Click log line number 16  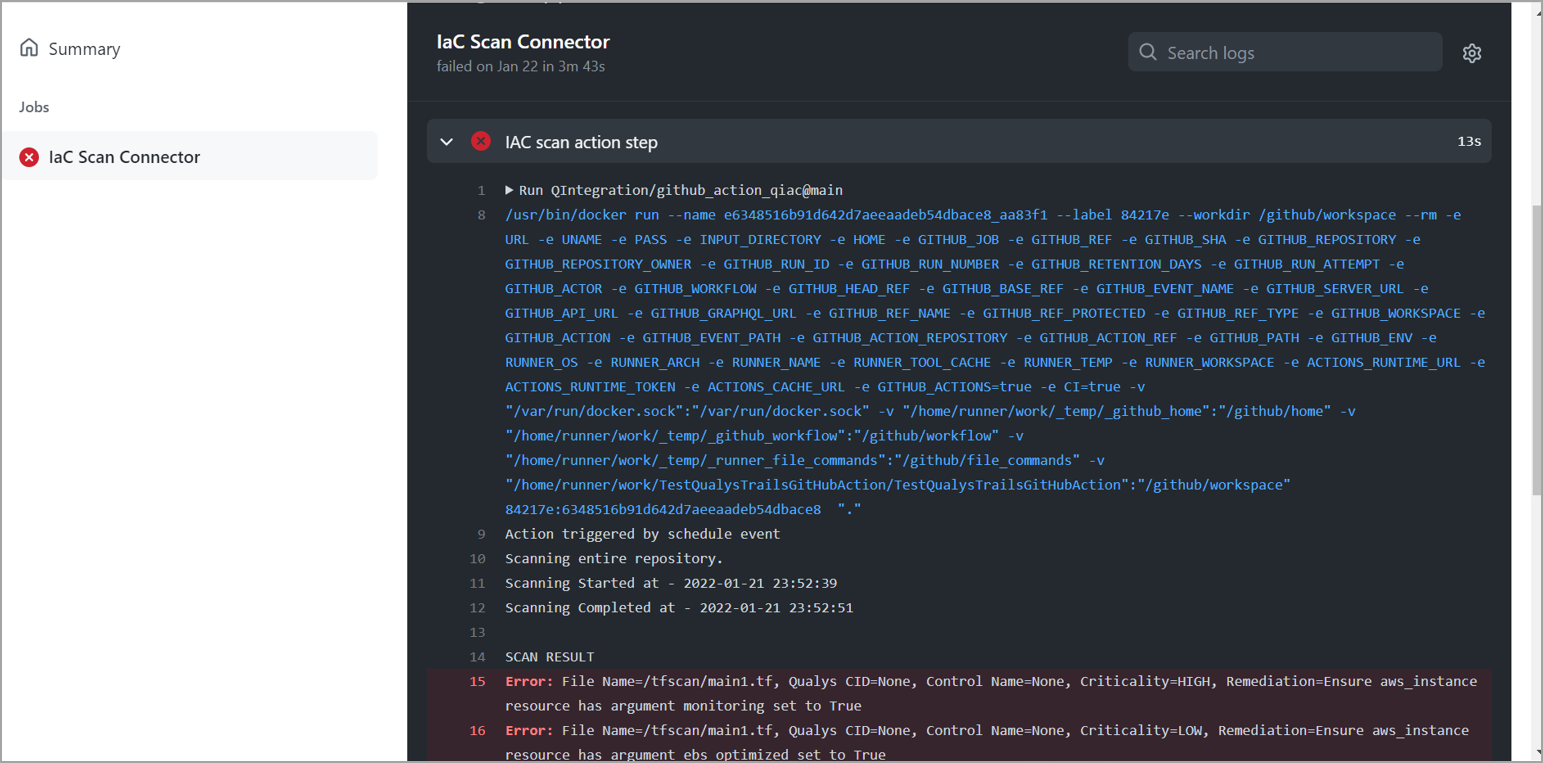click(x=477, y=730)
